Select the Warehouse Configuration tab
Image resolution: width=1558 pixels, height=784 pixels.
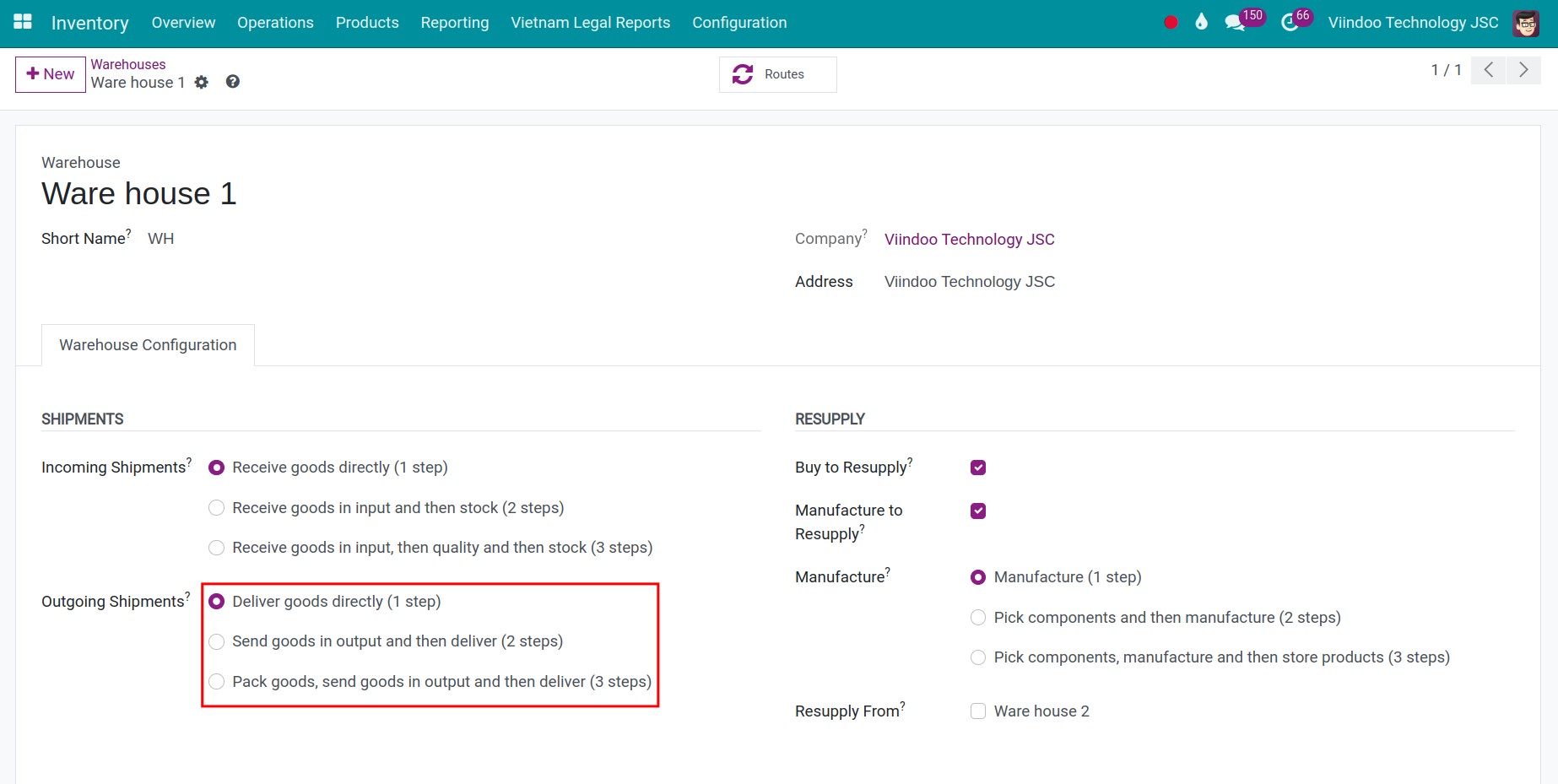(x=148, y=345)
